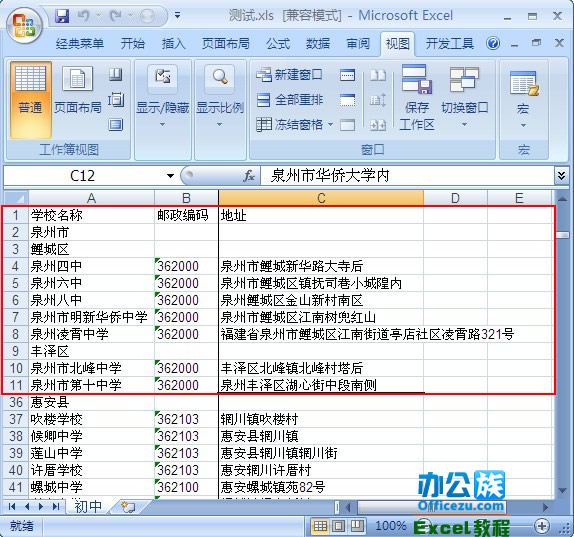574x537 pixels.
Task: Switch to the 公式 tab
Action: (x=278, y=44)
